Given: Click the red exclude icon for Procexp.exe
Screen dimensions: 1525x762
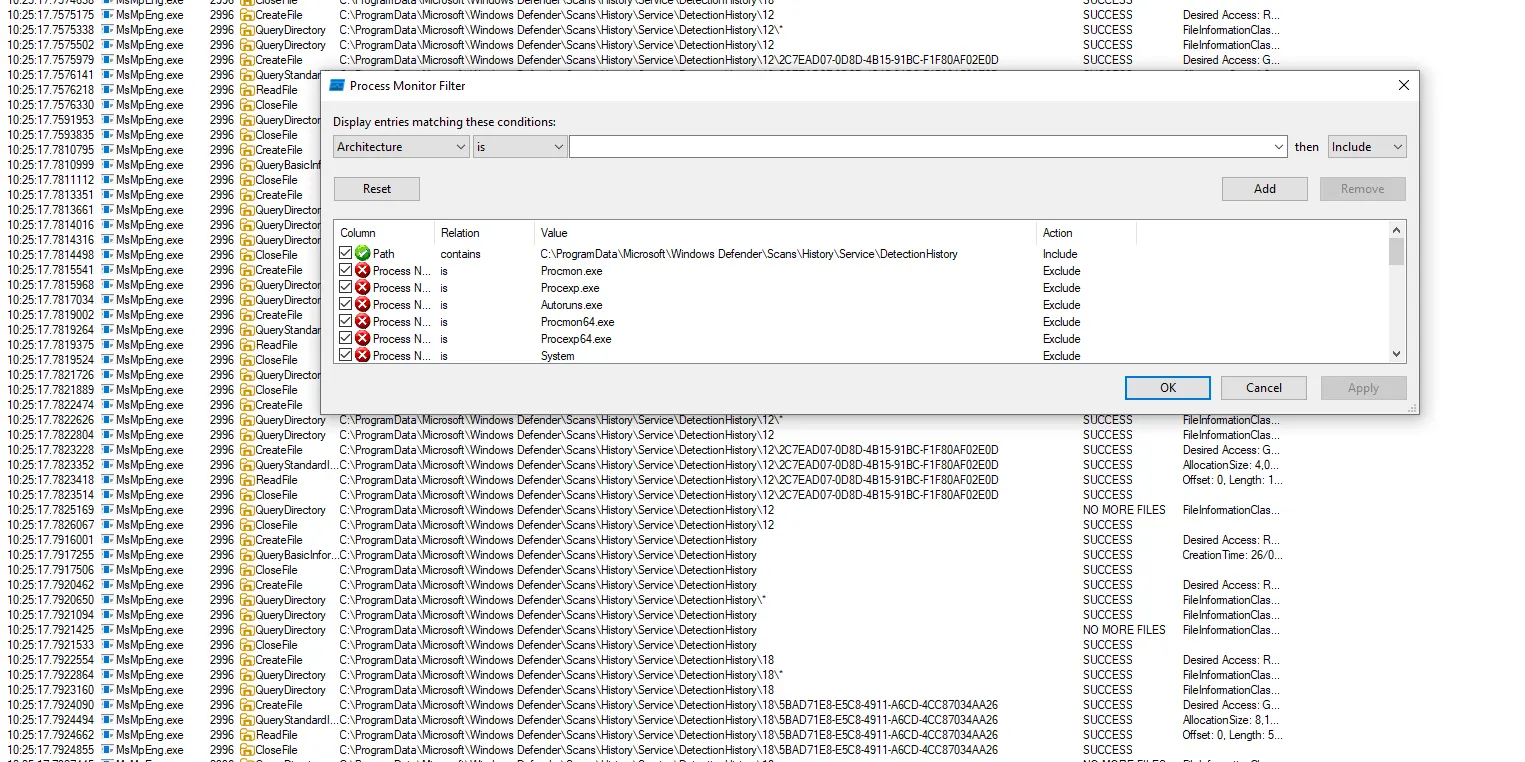Looking at the screenshot, I should (362, 288).
